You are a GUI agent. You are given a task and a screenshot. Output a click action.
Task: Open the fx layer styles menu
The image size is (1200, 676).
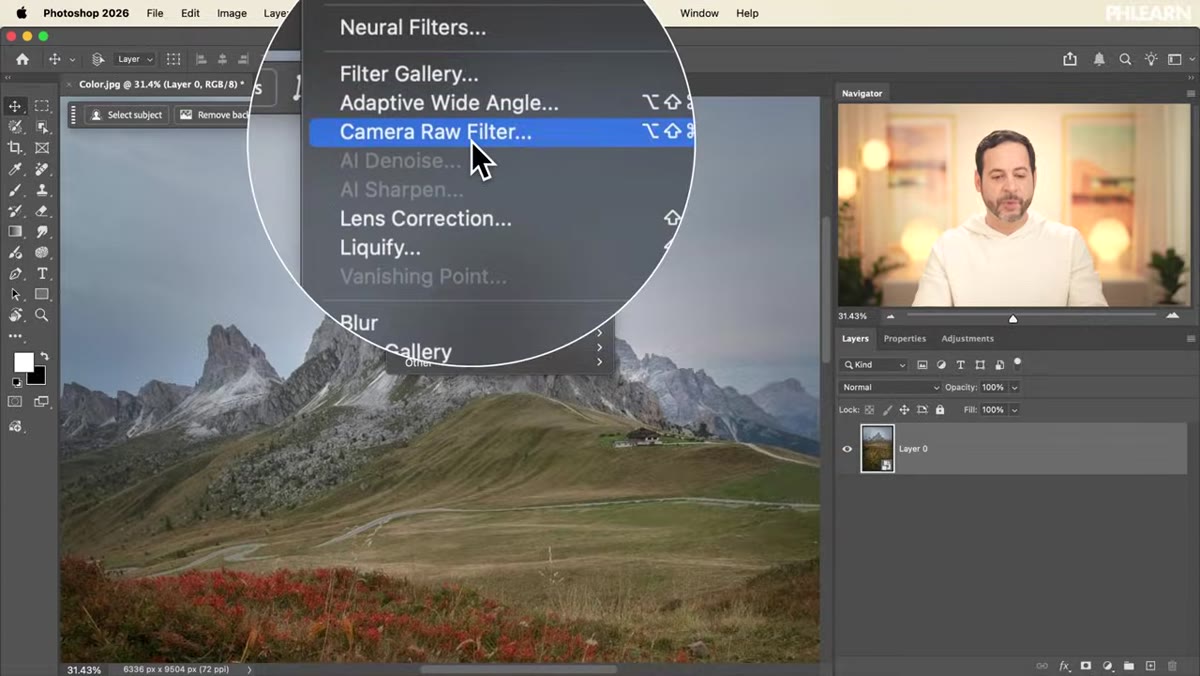coord(1065,666)
